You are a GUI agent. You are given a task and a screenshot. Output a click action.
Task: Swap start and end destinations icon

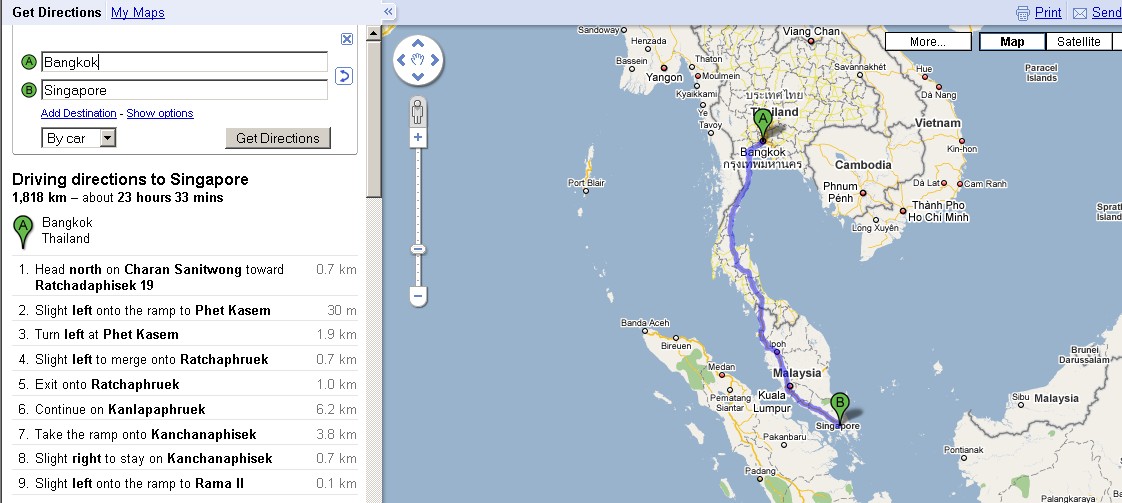tap(343, 76)
